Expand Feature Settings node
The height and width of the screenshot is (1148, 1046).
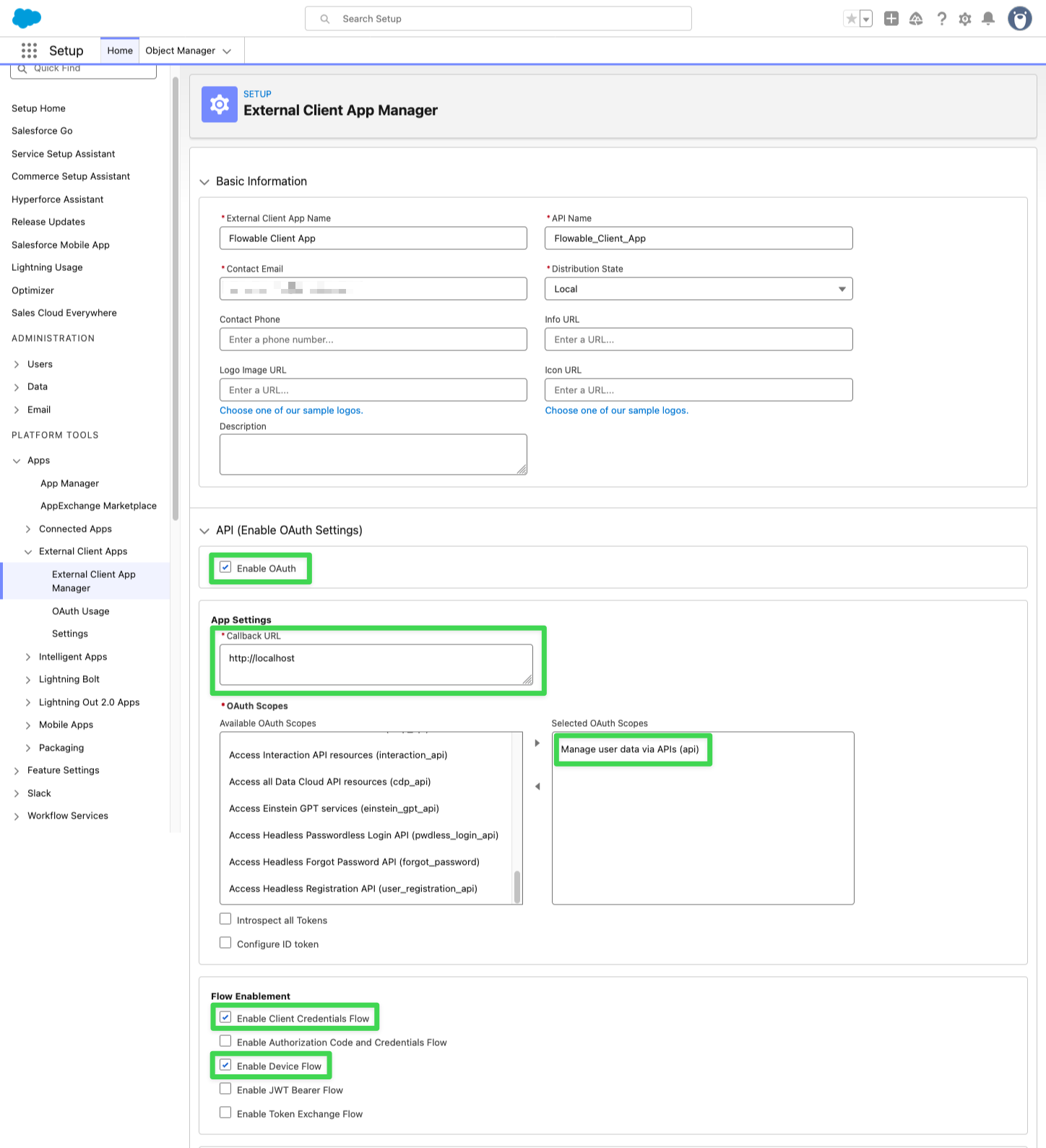click(x=17, y=771)
